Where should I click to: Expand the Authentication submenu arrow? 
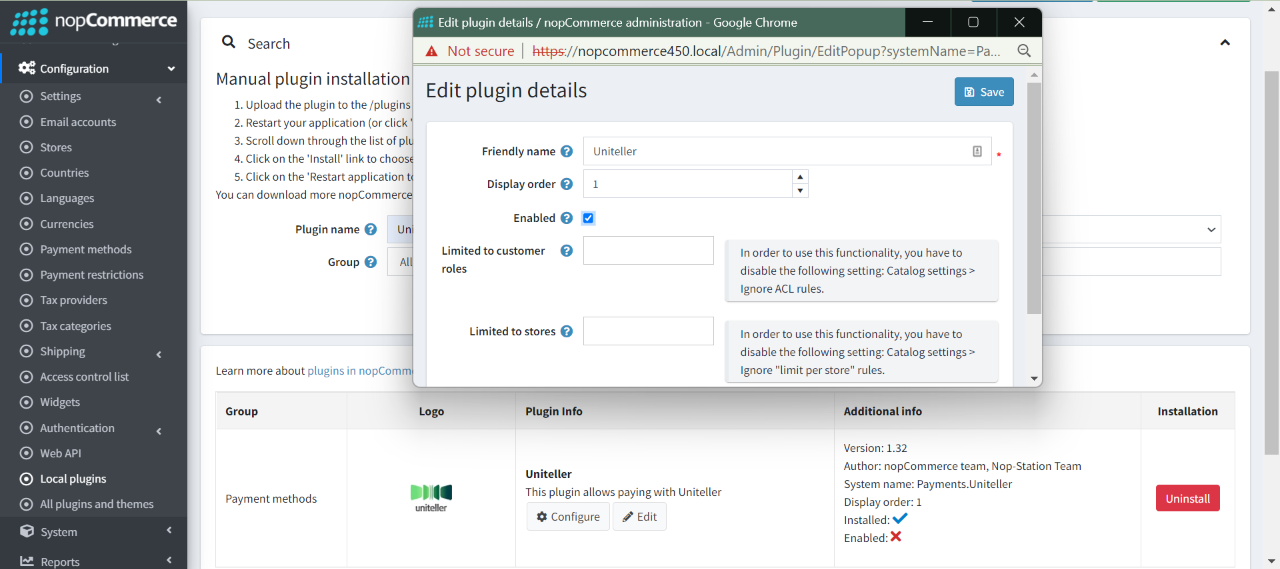click(x=159, y=430)
